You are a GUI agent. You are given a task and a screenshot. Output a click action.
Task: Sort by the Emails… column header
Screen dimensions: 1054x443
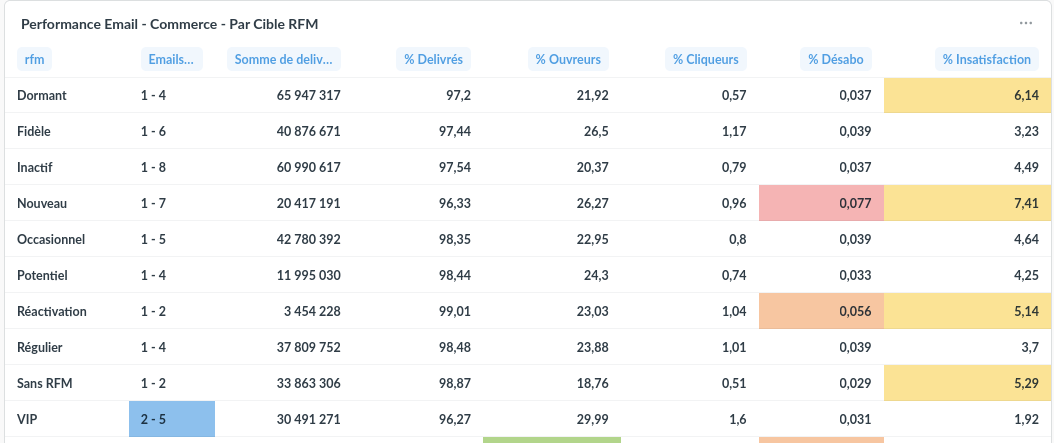171,59
